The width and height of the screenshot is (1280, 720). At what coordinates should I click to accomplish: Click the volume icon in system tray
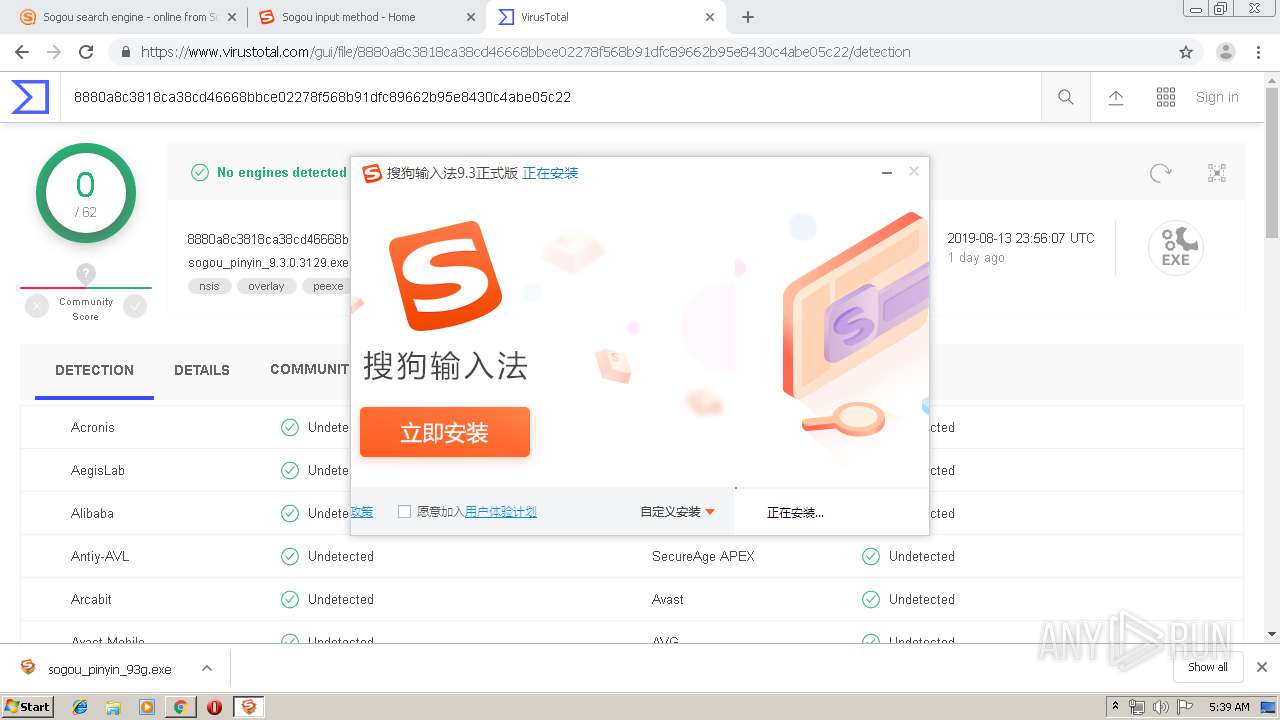[1160, 707]
